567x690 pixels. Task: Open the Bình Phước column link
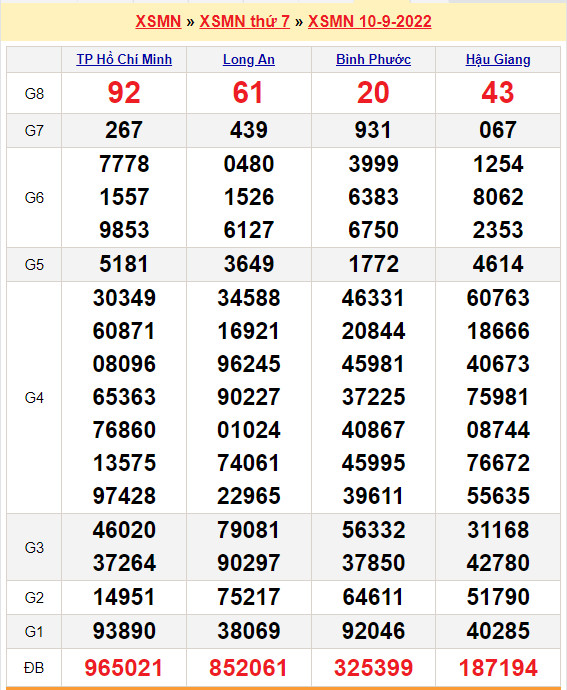click(373, 59)
